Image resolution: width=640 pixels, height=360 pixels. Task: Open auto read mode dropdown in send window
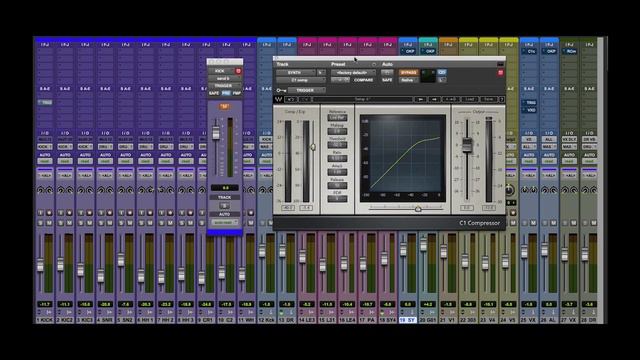pyautogui.click(x=224, y=222)
